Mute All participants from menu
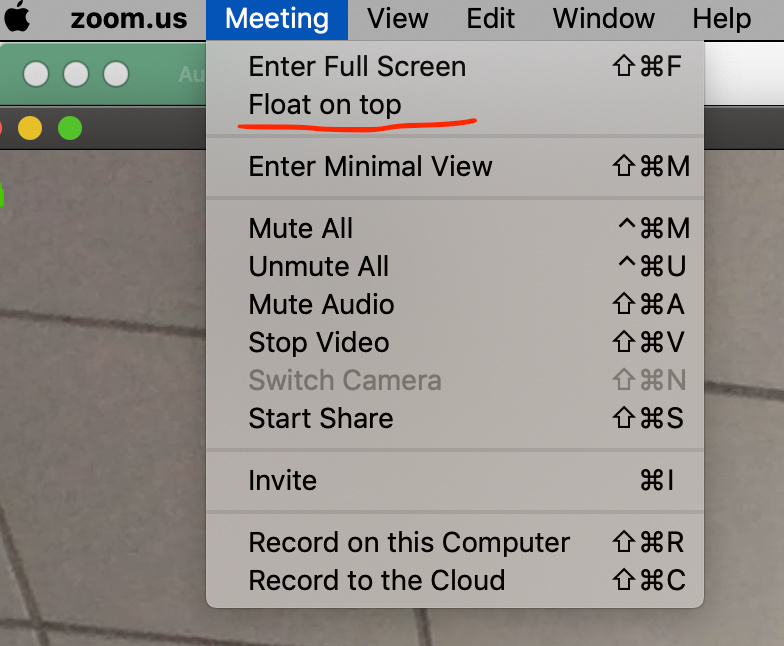The height and width of the screenshot is (646, 784). (x=455, y=228)
